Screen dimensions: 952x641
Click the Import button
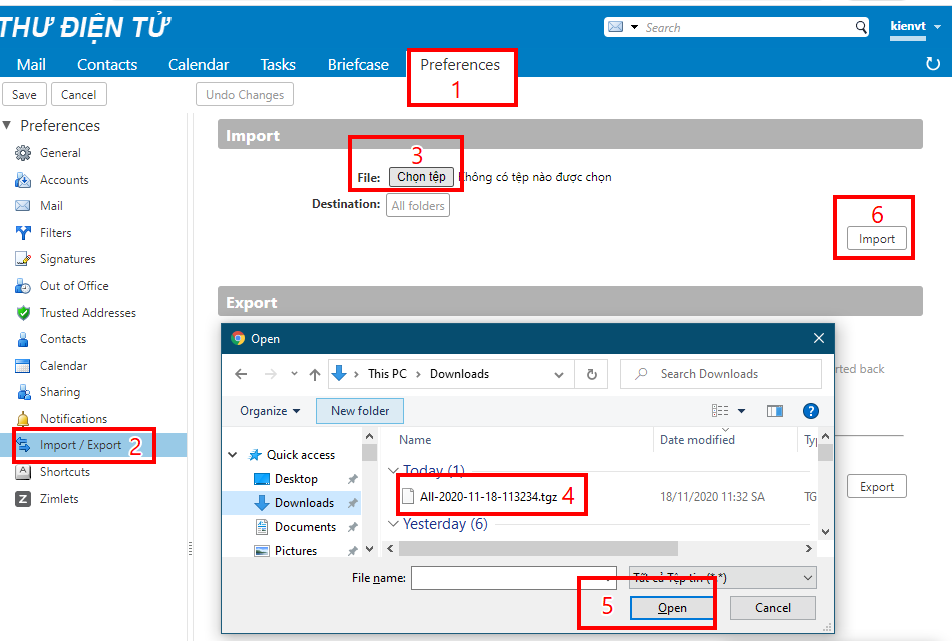(877, 239)
